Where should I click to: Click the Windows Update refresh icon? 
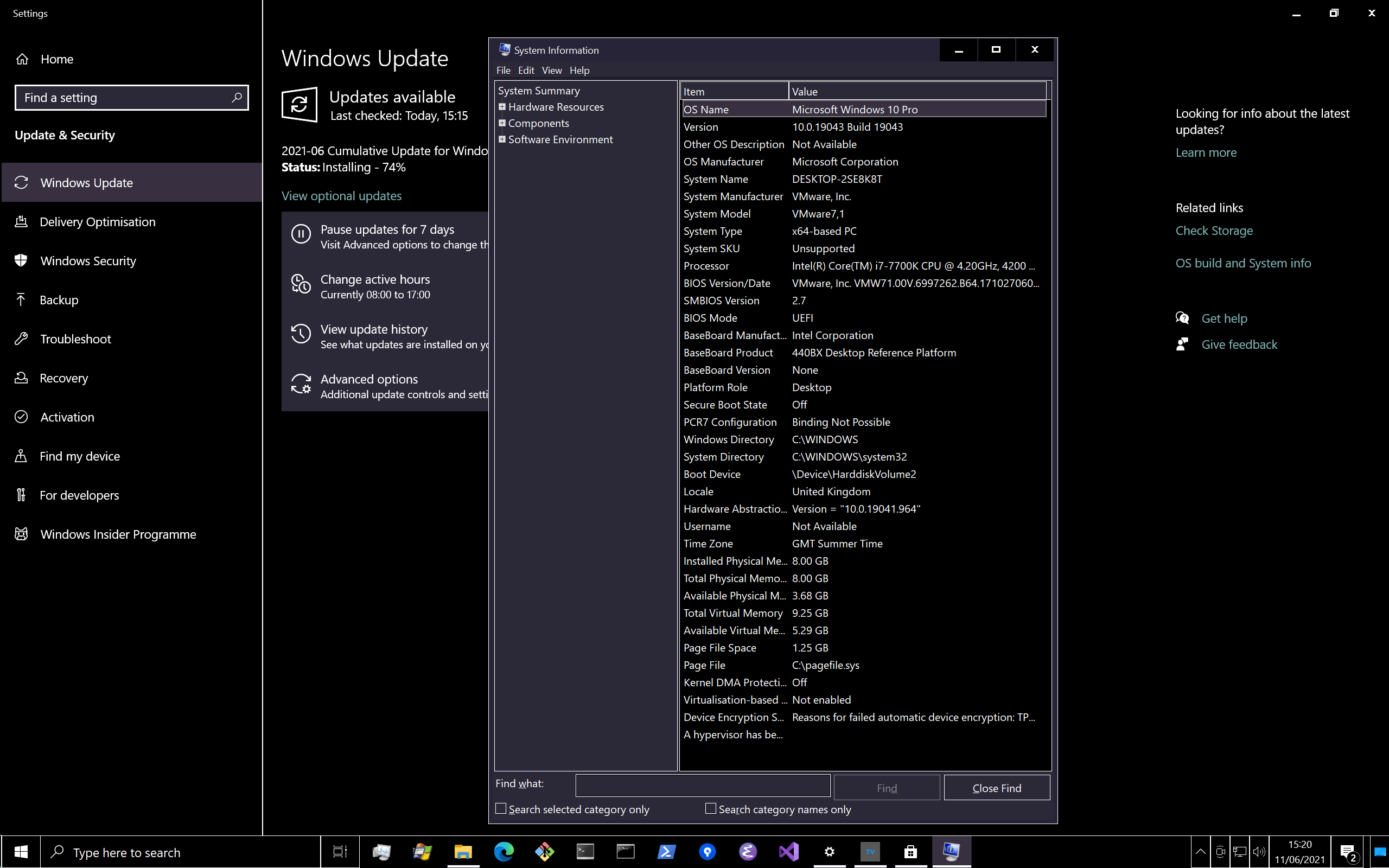pos(299,105)
